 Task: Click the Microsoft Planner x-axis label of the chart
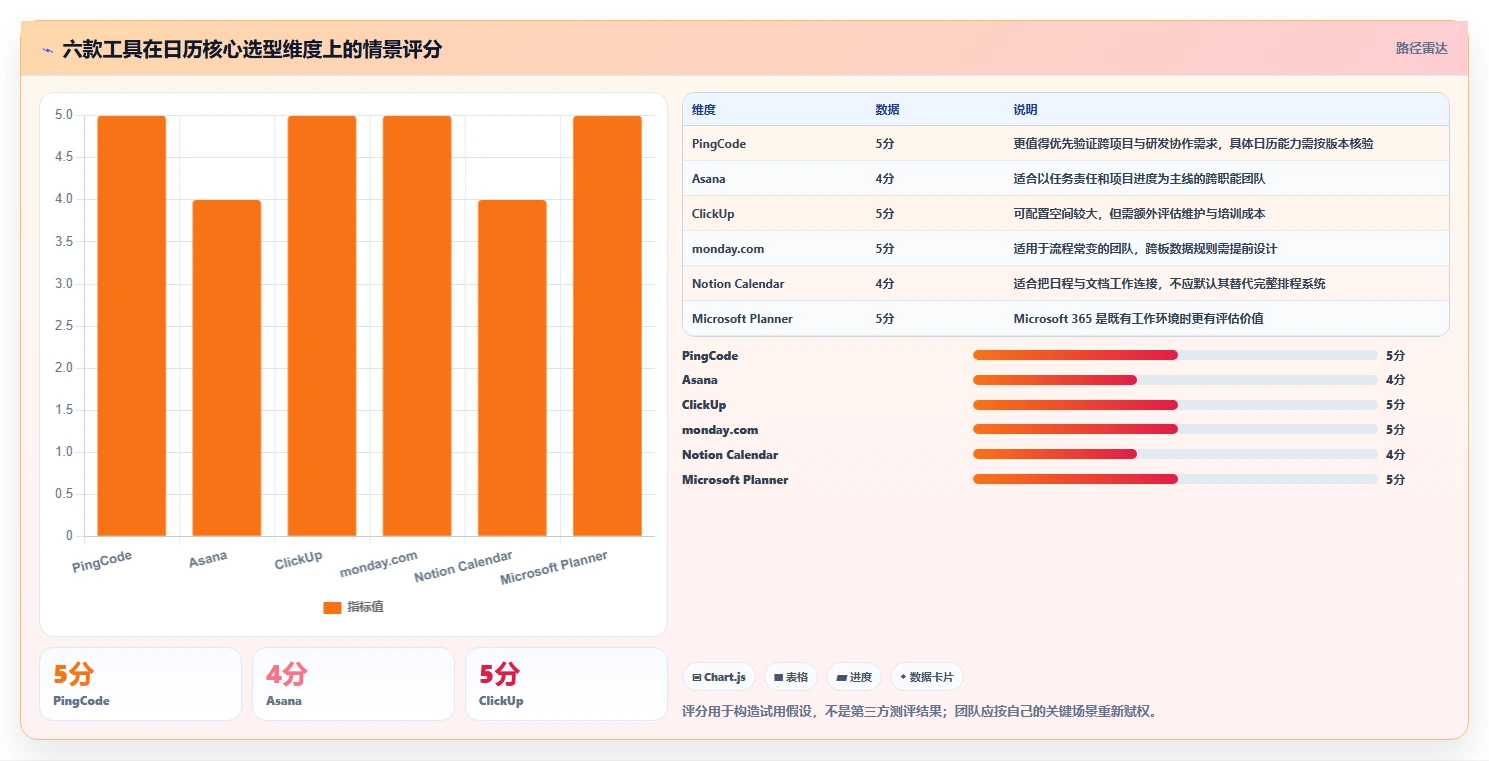(x=554, y=568)
